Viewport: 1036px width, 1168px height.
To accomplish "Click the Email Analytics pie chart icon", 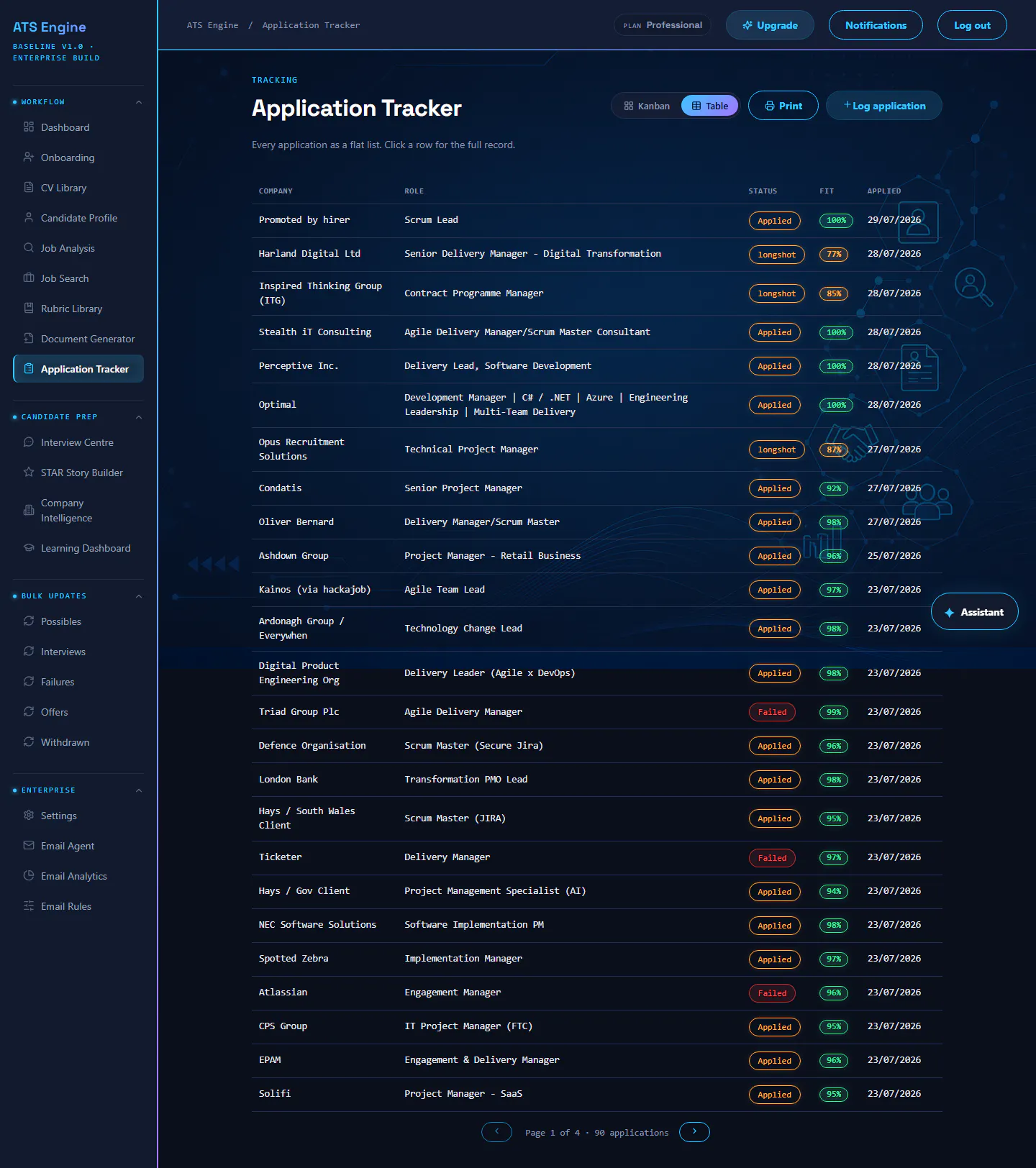I will coord(29,876).
